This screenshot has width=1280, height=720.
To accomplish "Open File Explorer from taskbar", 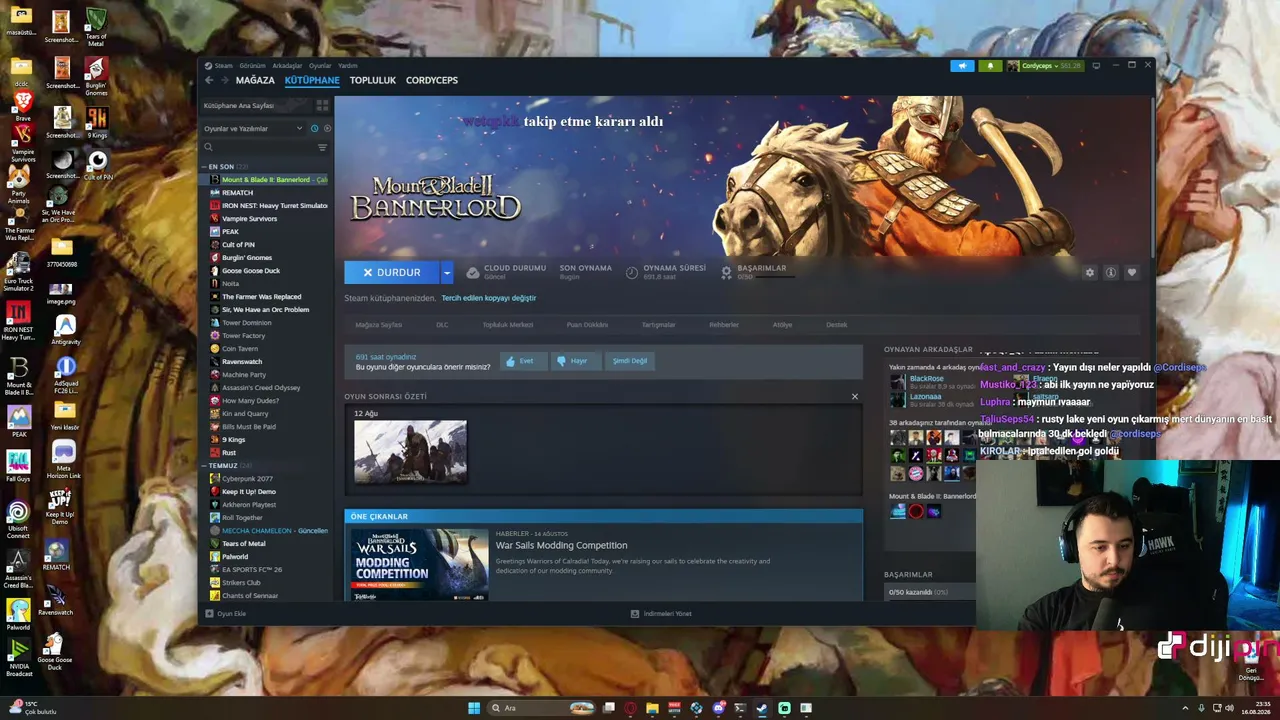I will [652, 708].
